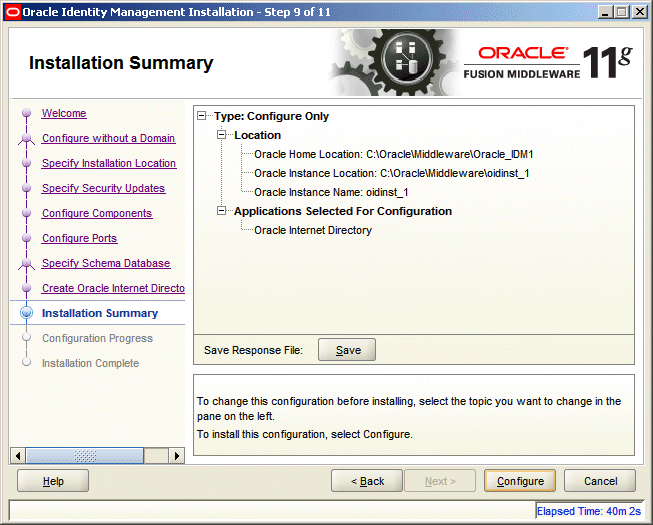Click the Installation Summary page heading
The image size is (653, 525).
(121, 63)
